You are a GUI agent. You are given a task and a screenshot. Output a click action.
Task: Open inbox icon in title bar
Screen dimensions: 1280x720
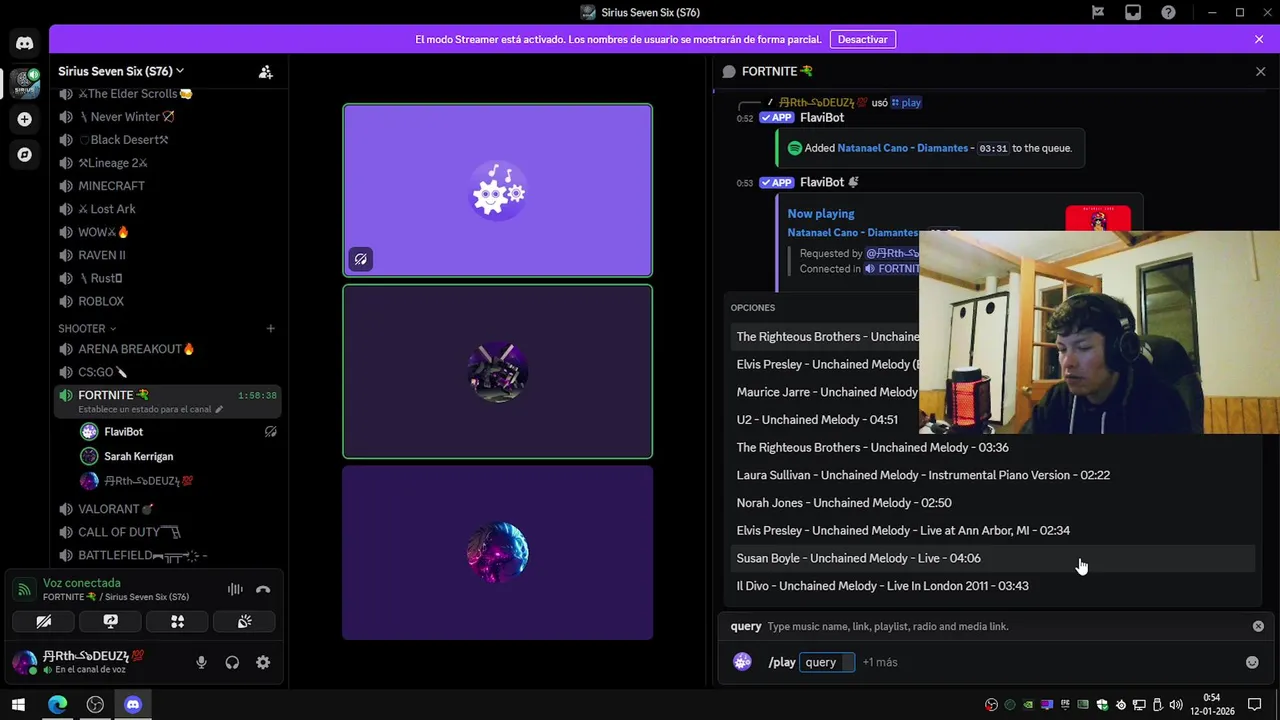pyautogui.click(x=1133, y=12)
